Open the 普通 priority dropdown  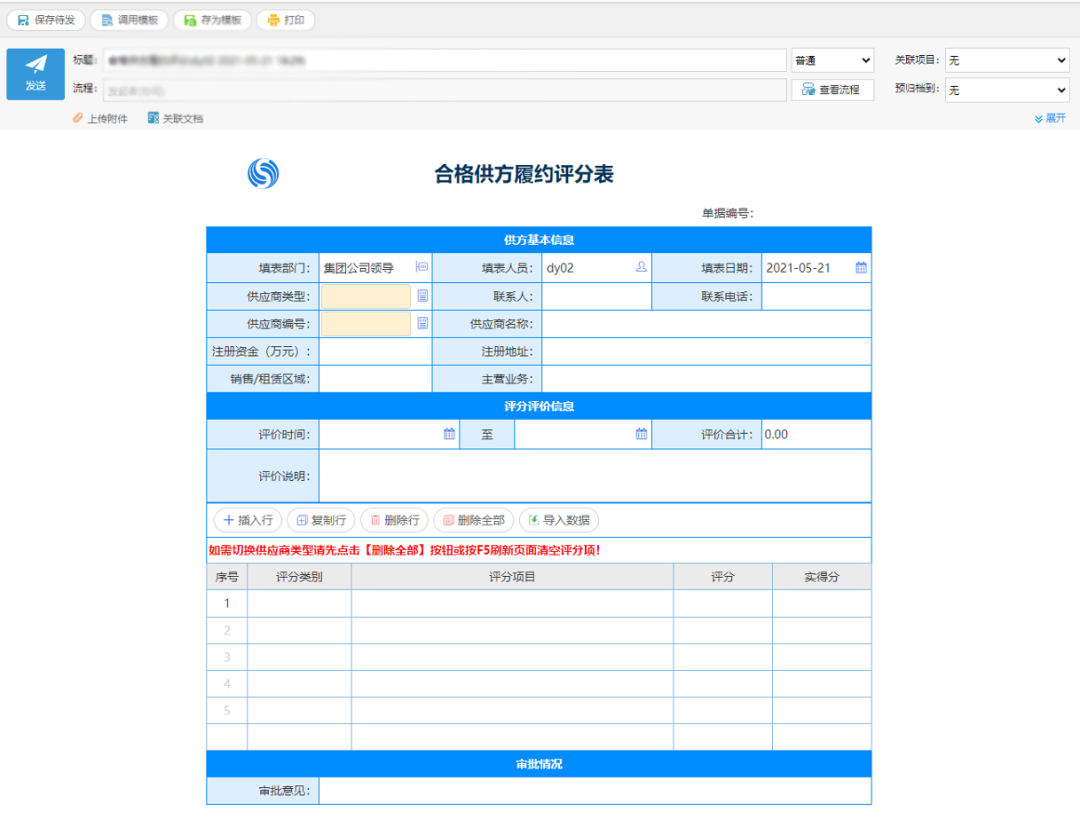[833, 61]
